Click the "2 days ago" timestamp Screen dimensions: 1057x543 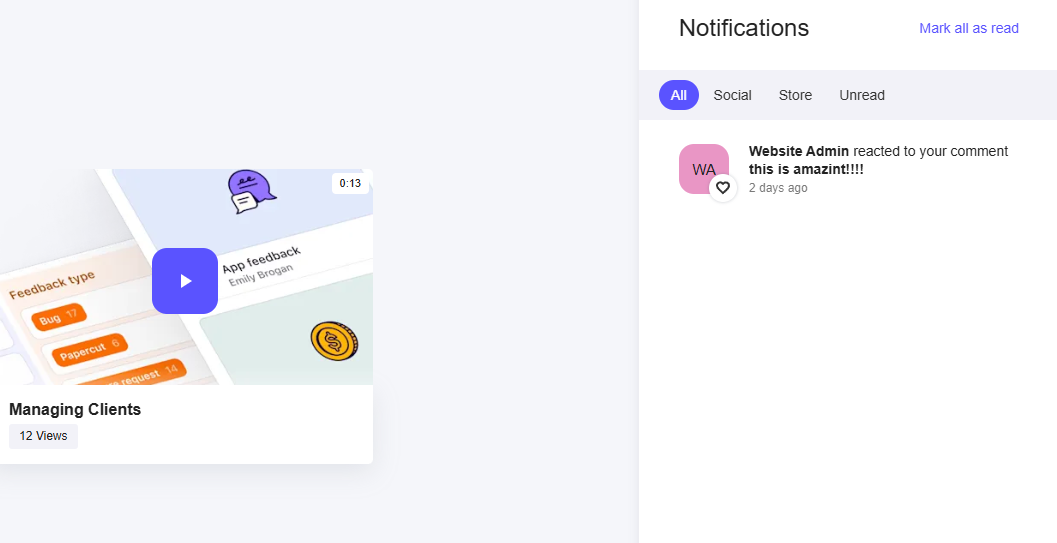coord(777,188)
